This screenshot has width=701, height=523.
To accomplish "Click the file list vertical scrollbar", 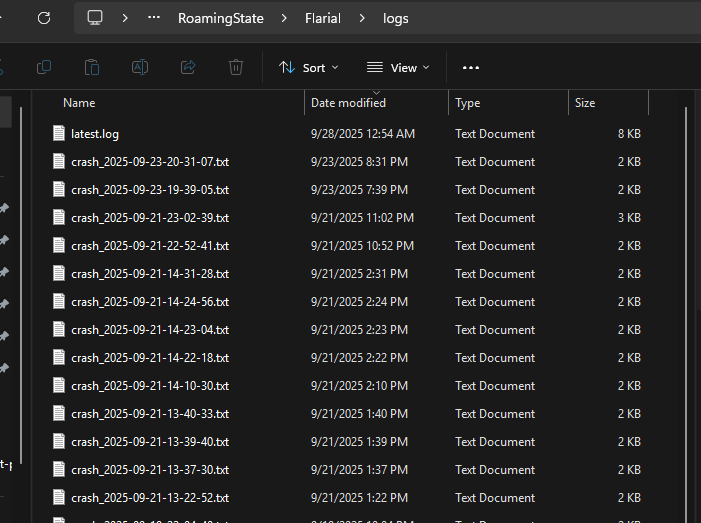I will 686,313.
